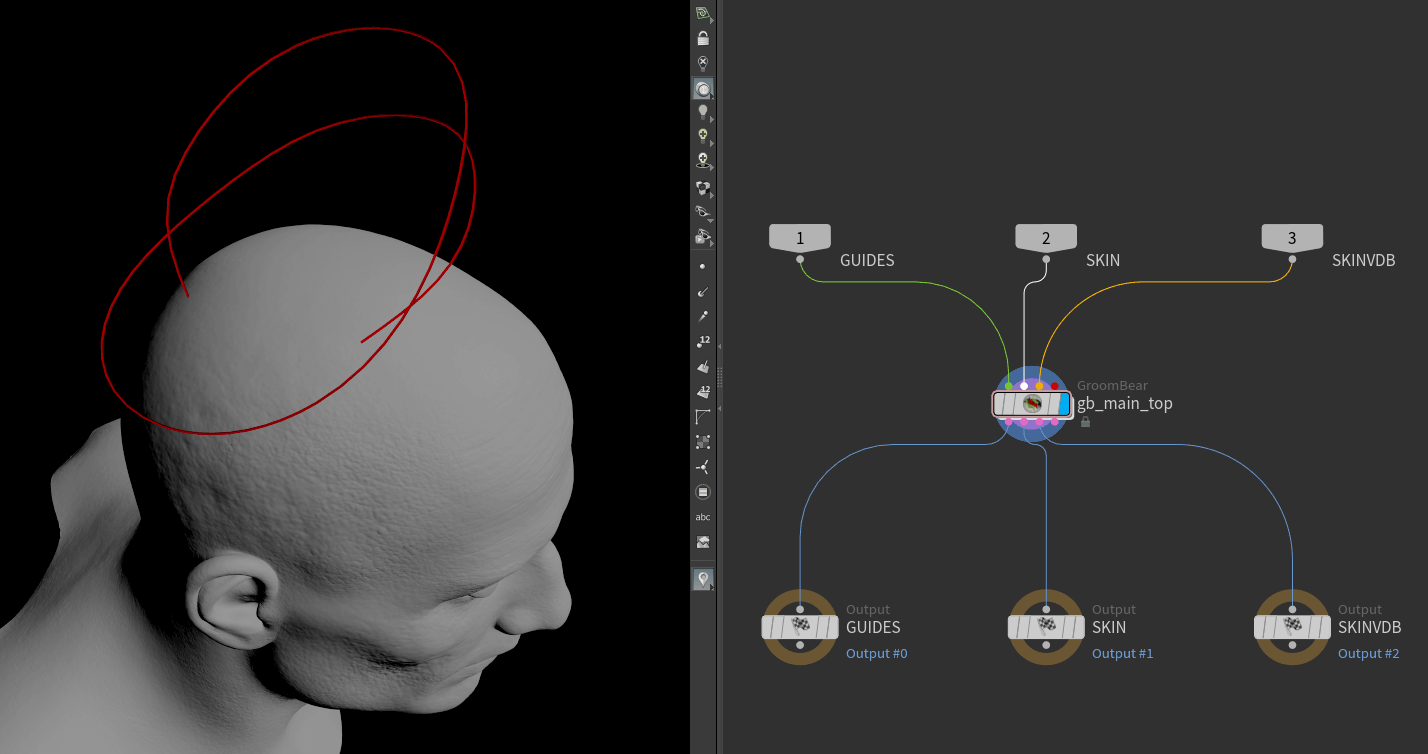Click the lock badge under gb_main_top
Viewport: 1428px width, 754px height.
[1085, 422]
